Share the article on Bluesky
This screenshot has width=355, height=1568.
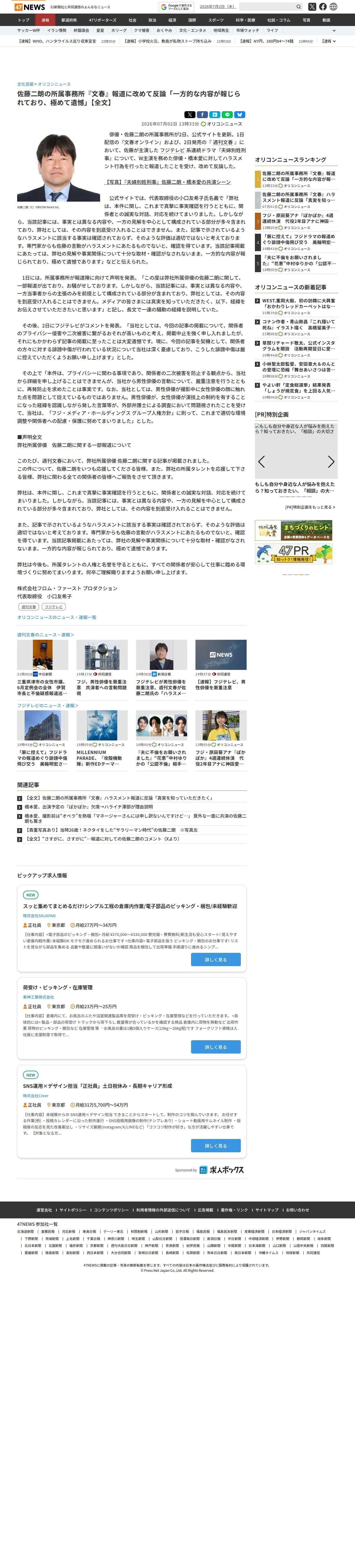click(x=240, y=115)
